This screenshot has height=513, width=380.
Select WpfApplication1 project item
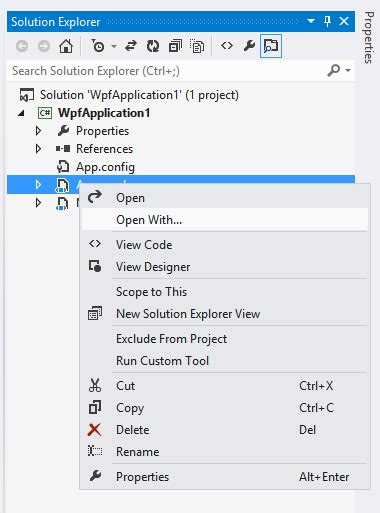tap(104, 113)
